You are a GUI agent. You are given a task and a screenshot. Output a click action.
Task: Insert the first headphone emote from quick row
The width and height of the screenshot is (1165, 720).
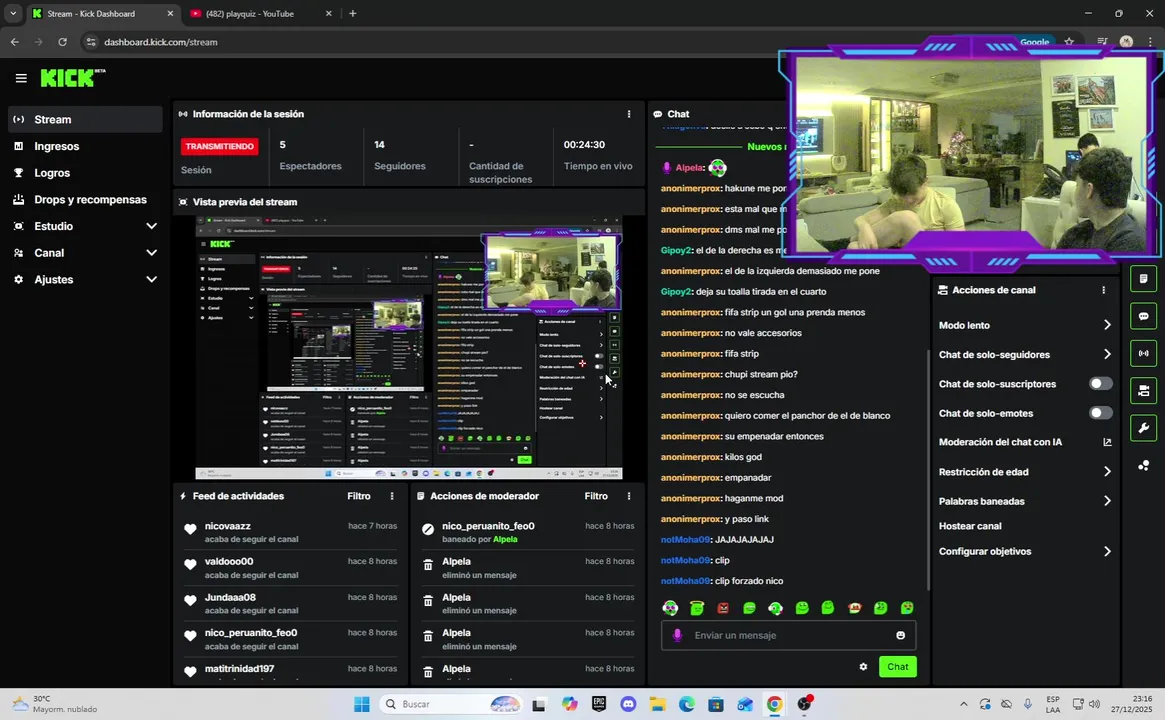click(670, 608)
